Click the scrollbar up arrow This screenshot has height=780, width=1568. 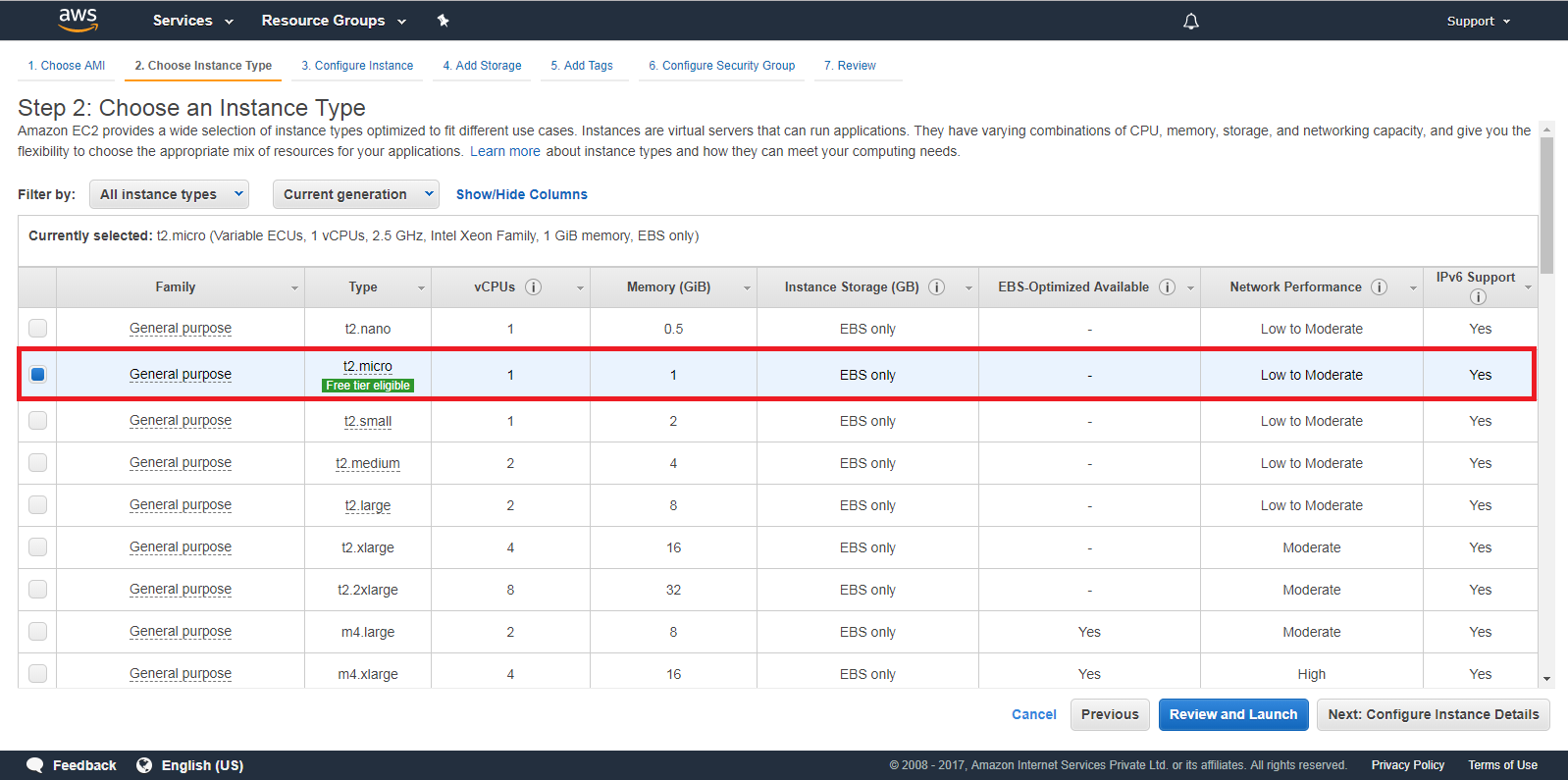1546,129
